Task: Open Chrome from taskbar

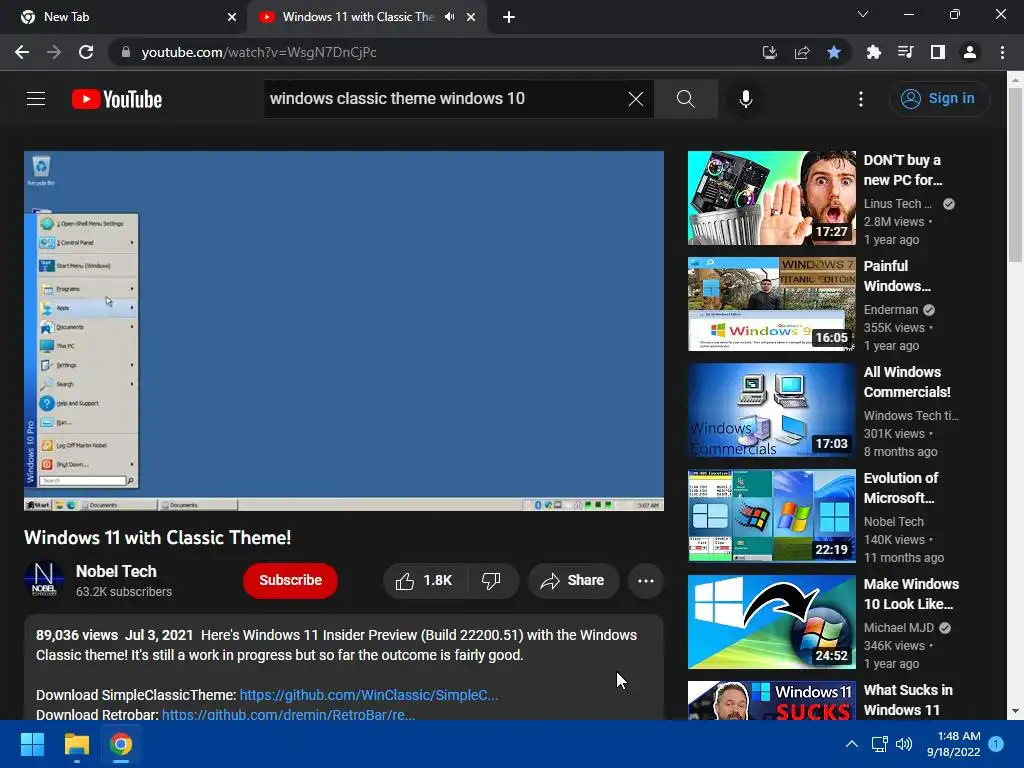Action: (121, 744)
